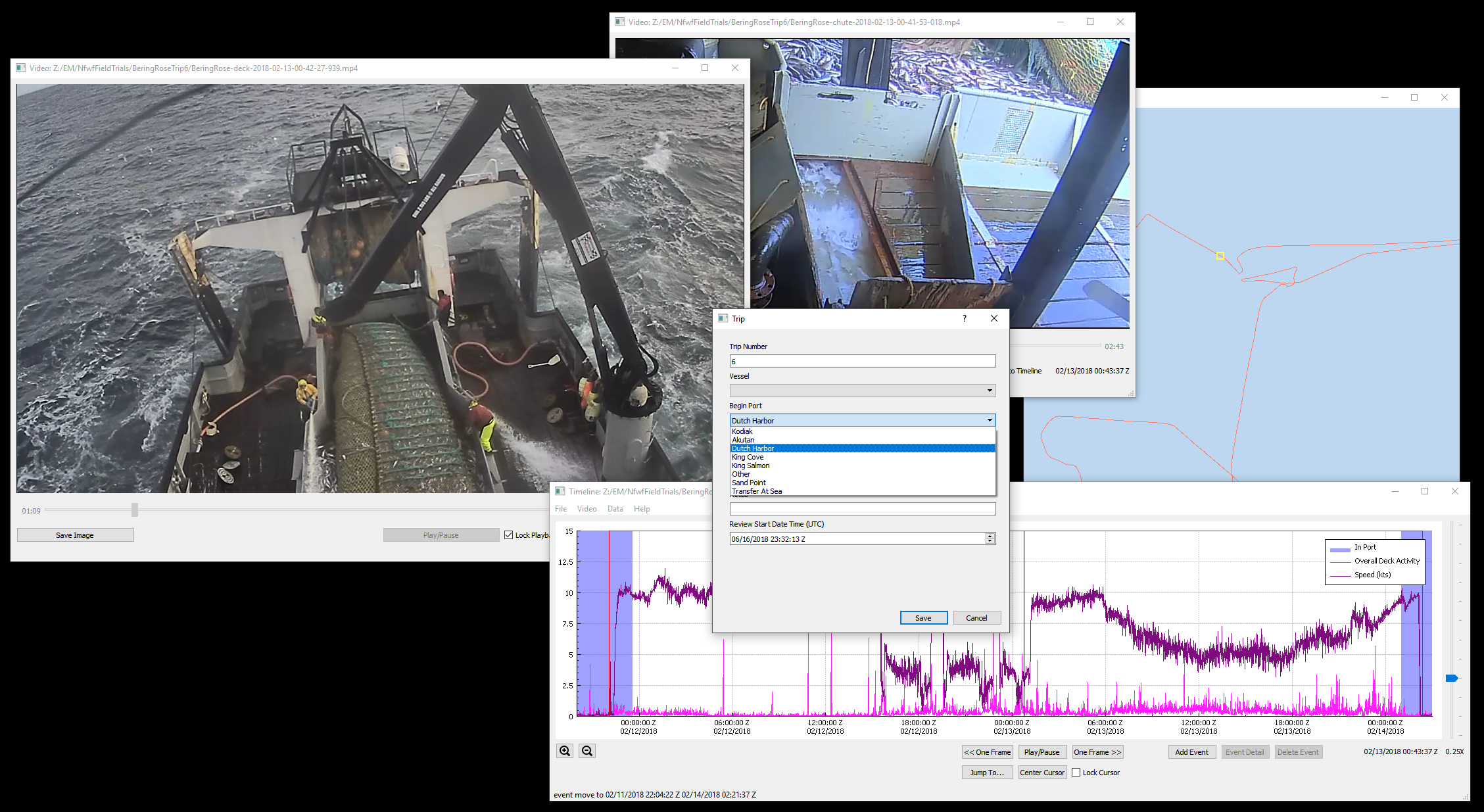The height and width of the screenshot is (812, 1484).
Task: Click the 0.25X playback speed label
Action: point(1454,752)
